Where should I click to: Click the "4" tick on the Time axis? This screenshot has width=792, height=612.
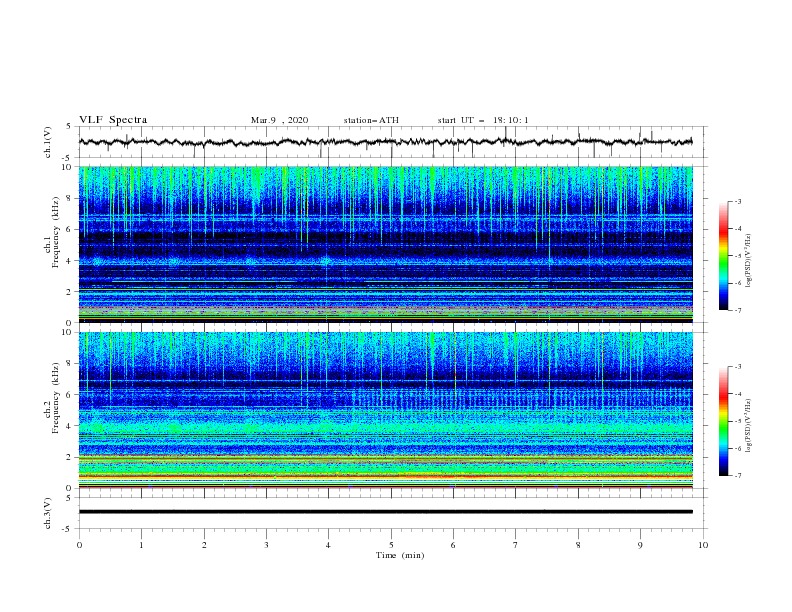[329, 545]
